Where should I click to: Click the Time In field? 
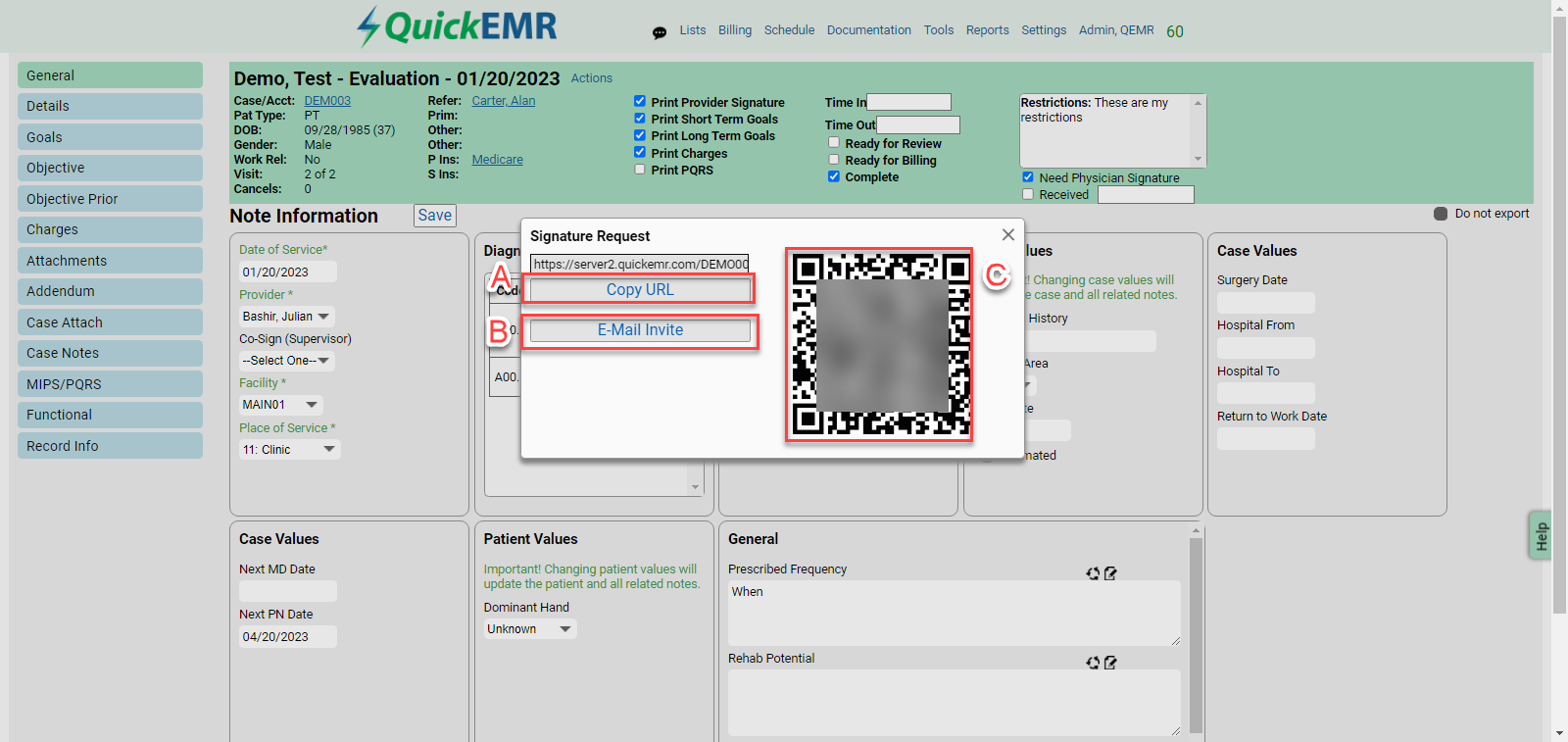click(909, 102)
